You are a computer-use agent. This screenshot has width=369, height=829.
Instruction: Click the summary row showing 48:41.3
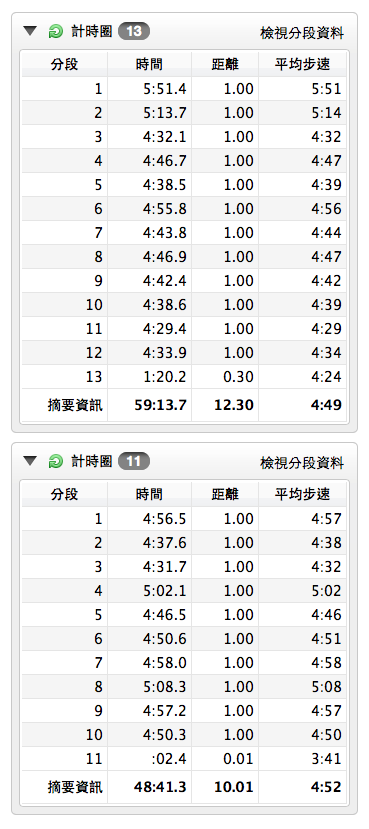[184, 787]
